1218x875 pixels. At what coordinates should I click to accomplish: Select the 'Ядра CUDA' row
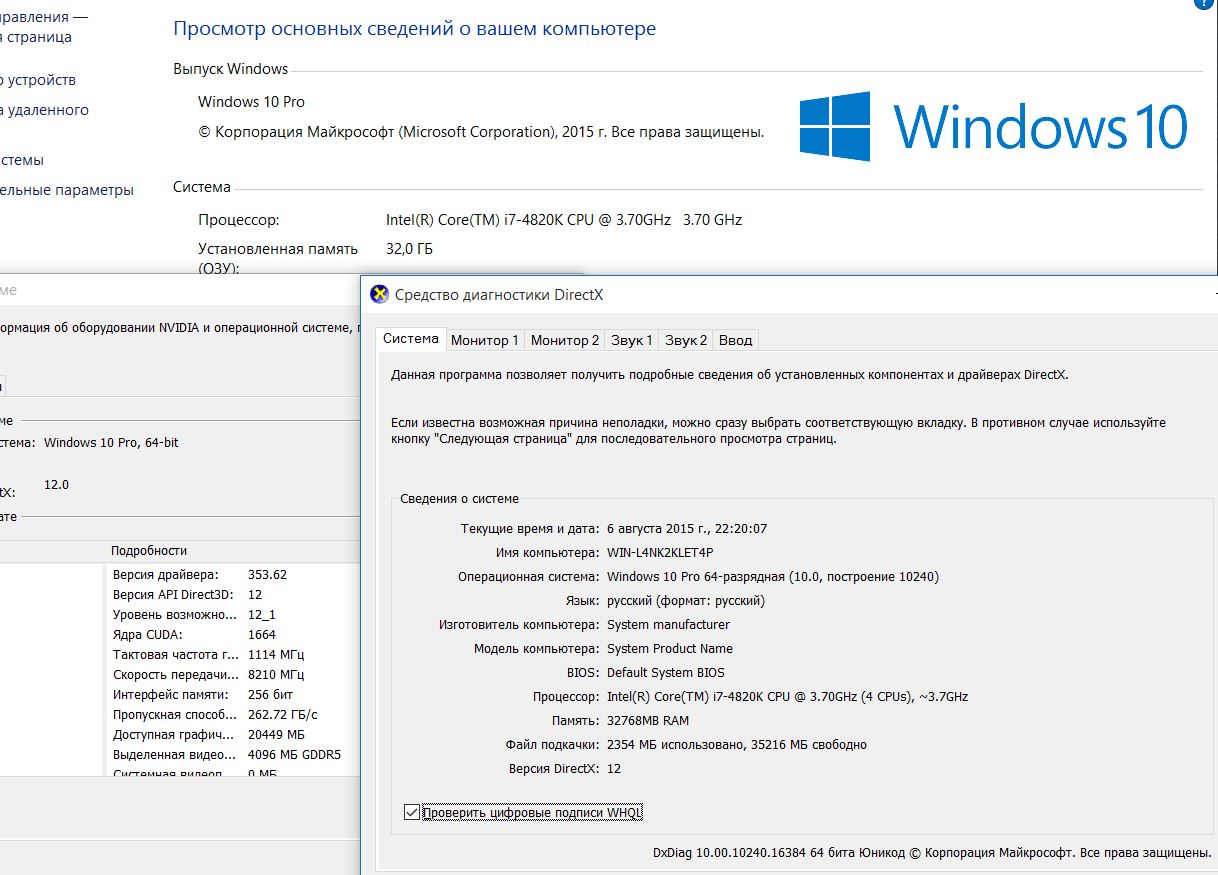click(x=230, y=634)
